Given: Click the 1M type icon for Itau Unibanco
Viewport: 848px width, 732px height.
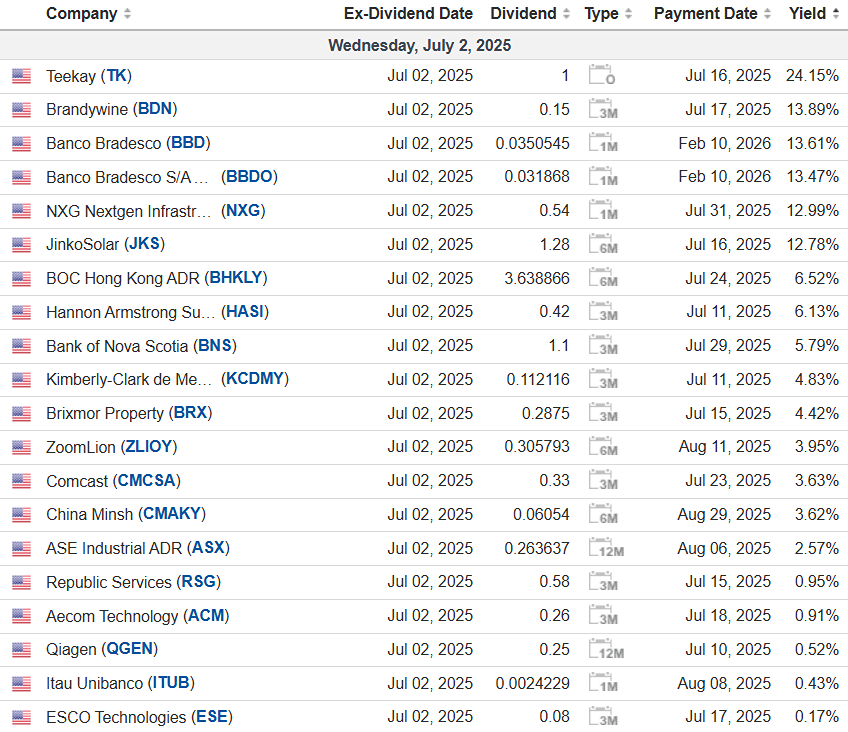Looking at the screenshot, I should (x=601, y=684).
